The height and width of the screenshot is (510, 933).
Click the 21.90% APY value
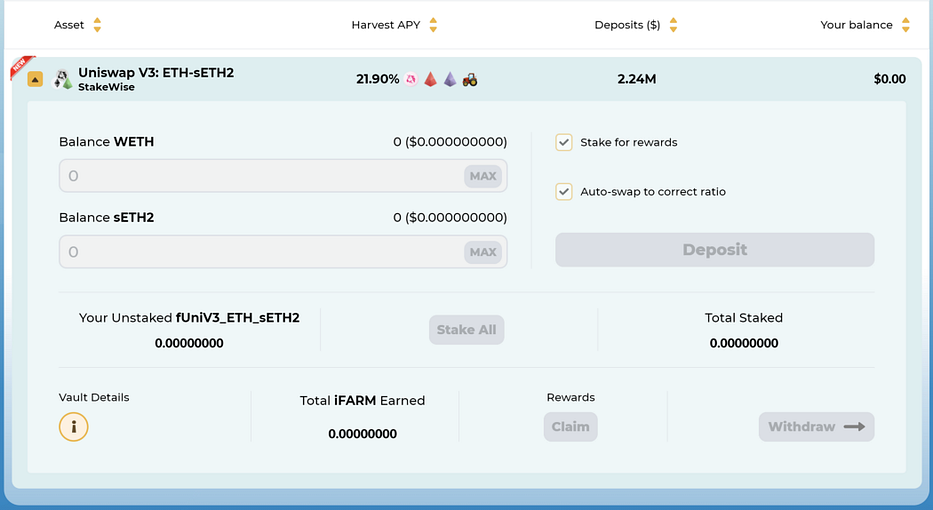pyautogui.click(x=378, y=79)
